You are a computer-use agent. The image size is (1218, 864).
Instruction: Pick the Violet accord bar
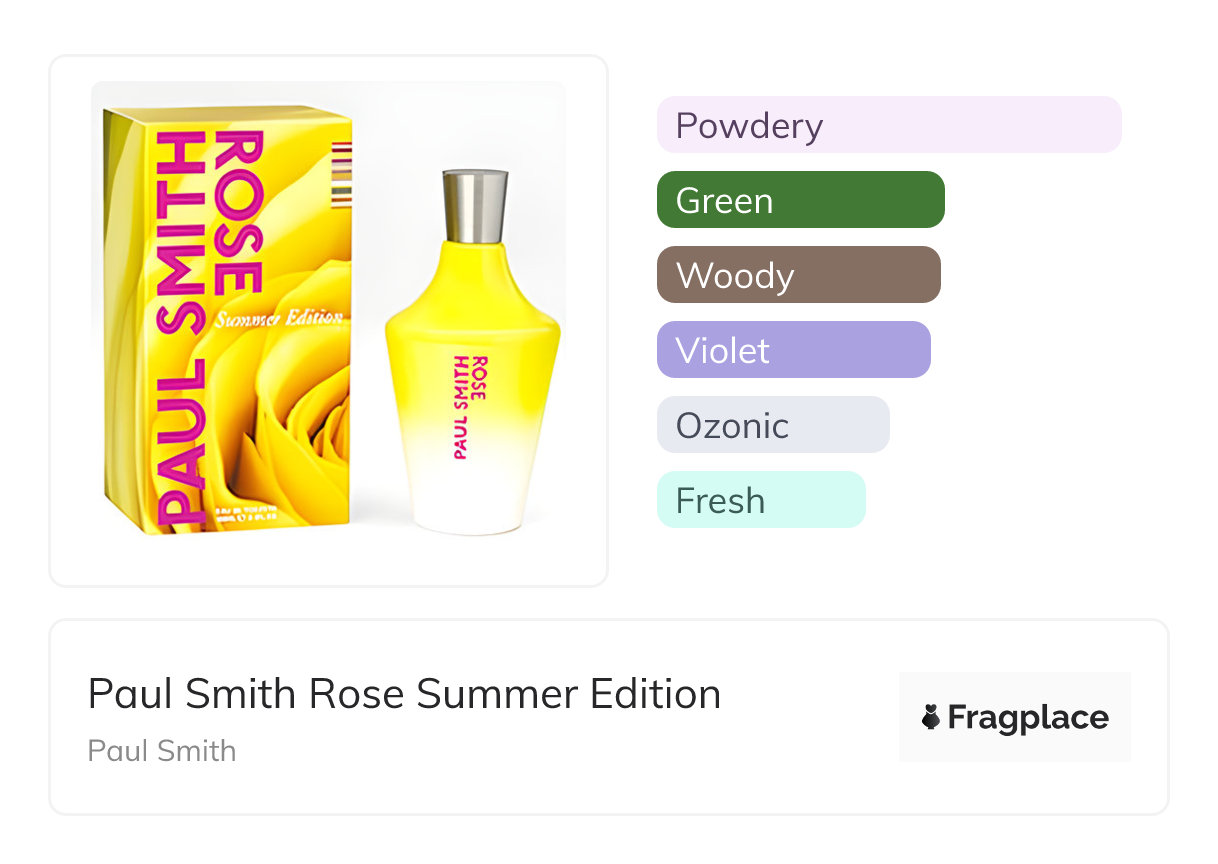793,350
